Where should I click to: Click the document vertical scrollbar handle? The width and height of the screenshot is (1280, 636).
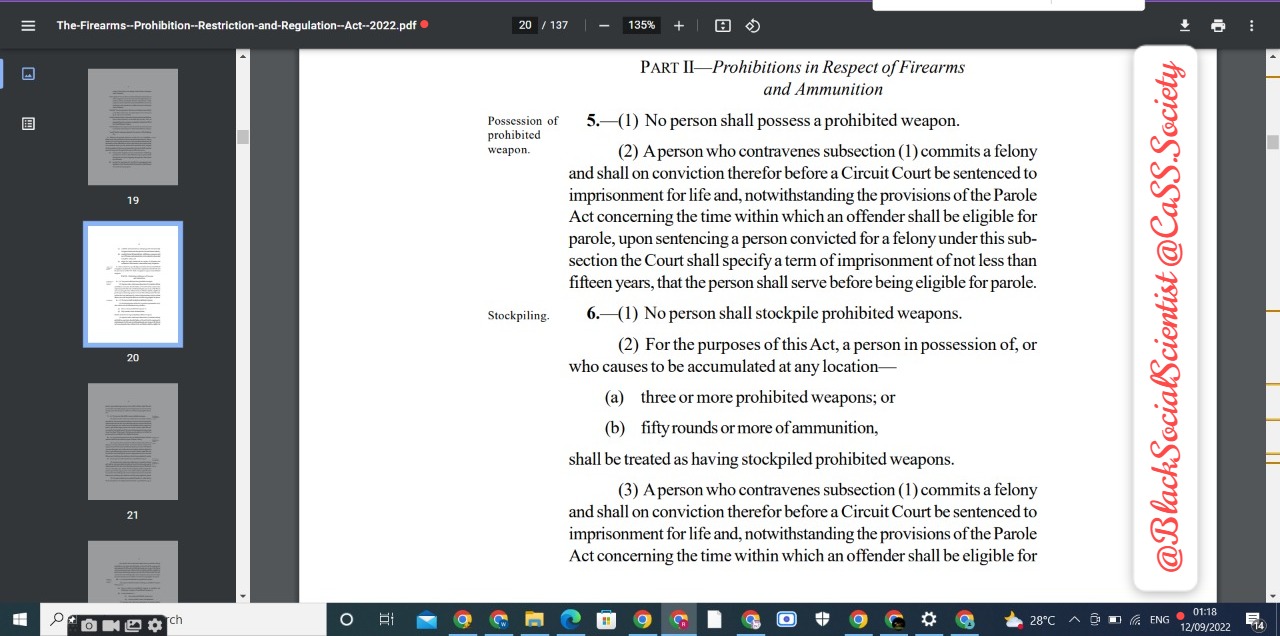coord(1272,142)
